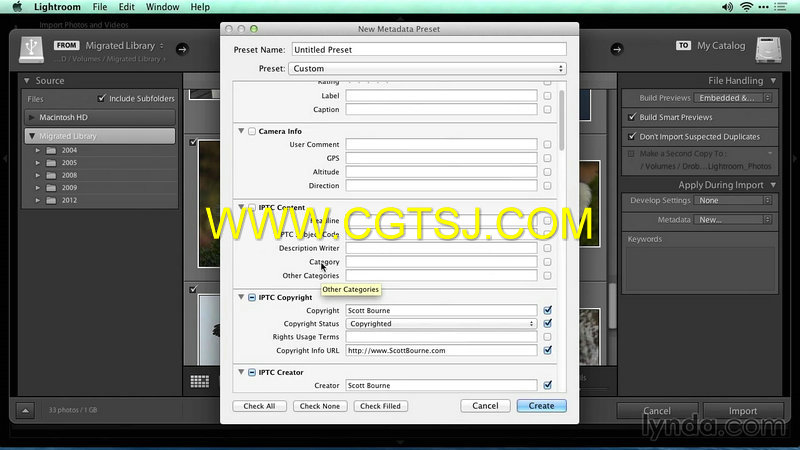Collapse the Apply During Import panel

pyautogui.click(x=773, y=185)
